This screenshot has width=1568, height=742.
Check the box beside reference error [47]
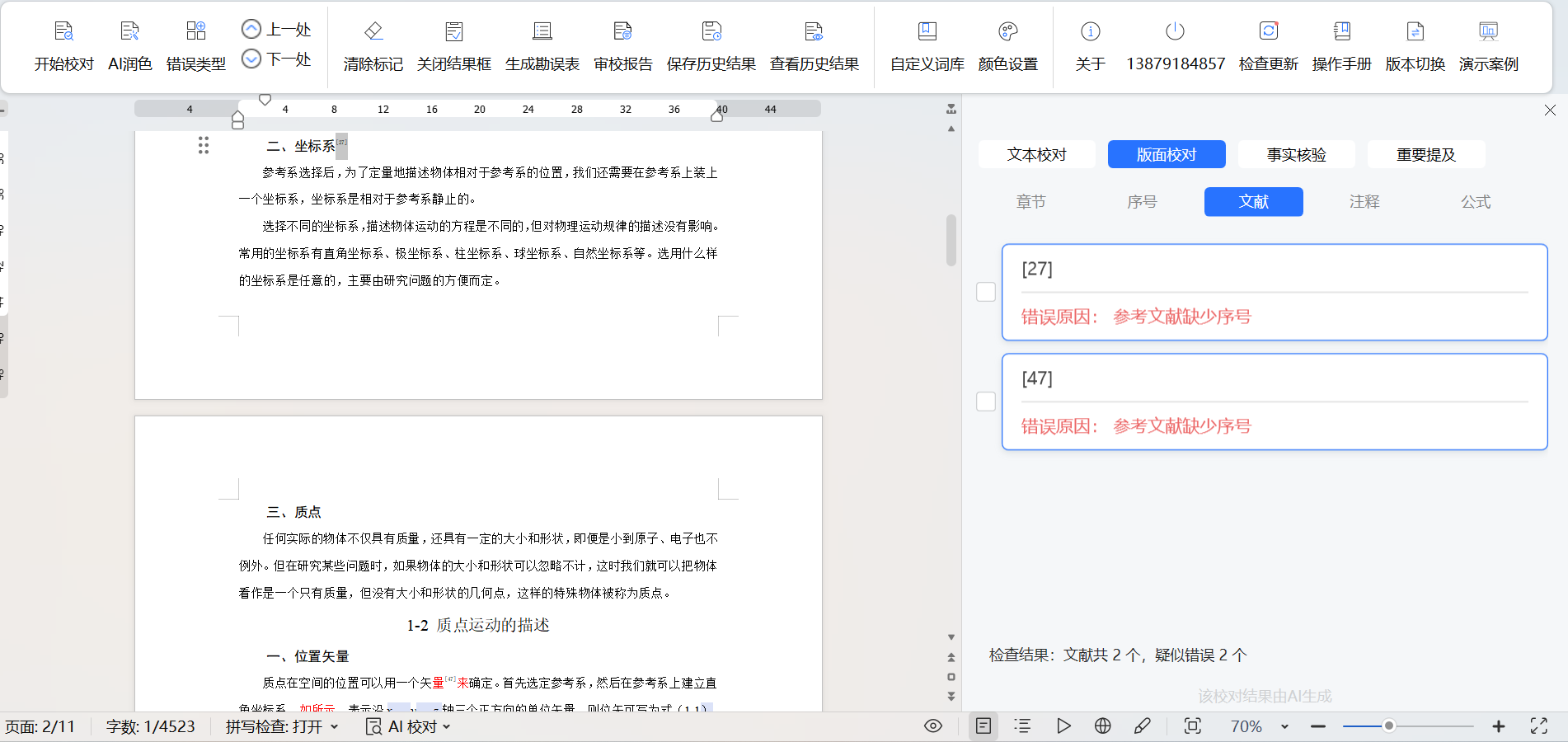pyautogui.click(x=985, y=402)
